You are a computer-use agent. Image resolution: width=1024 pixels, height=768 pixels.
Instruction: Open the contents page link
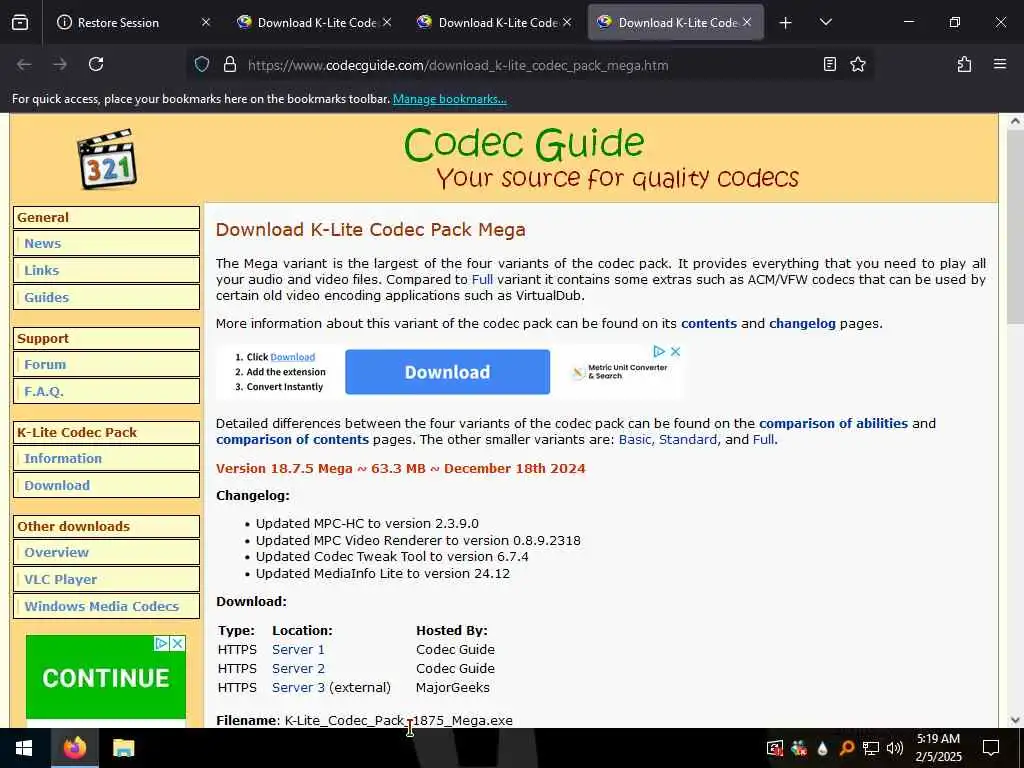709,323
